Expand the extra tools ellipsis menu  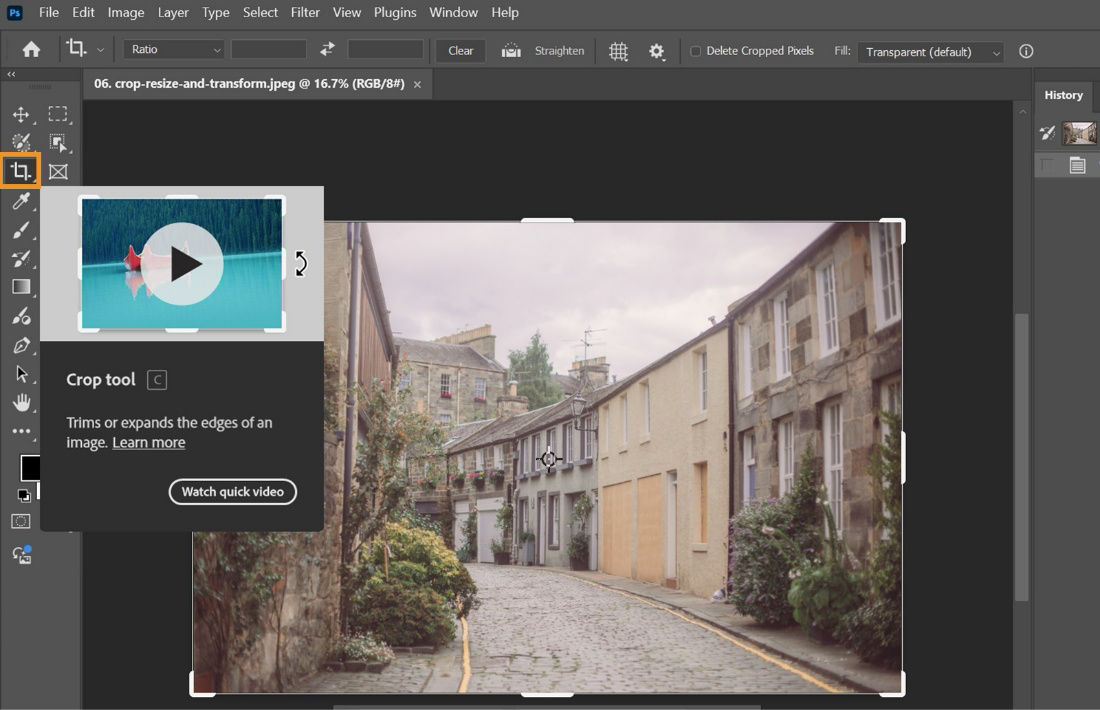click(x=20, y=431)
